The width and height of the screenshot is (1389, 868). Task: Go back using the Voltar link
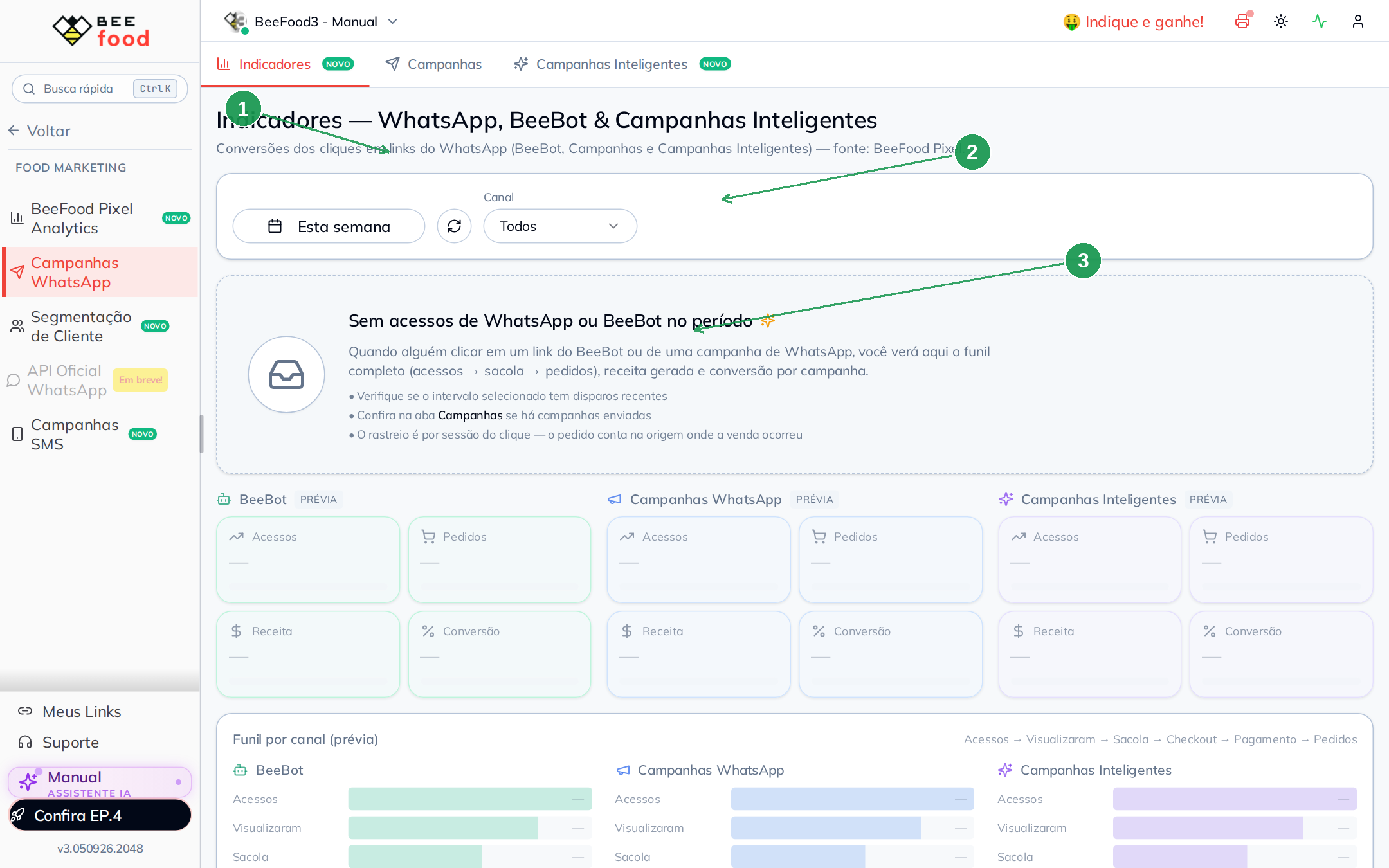click(39, 131)
